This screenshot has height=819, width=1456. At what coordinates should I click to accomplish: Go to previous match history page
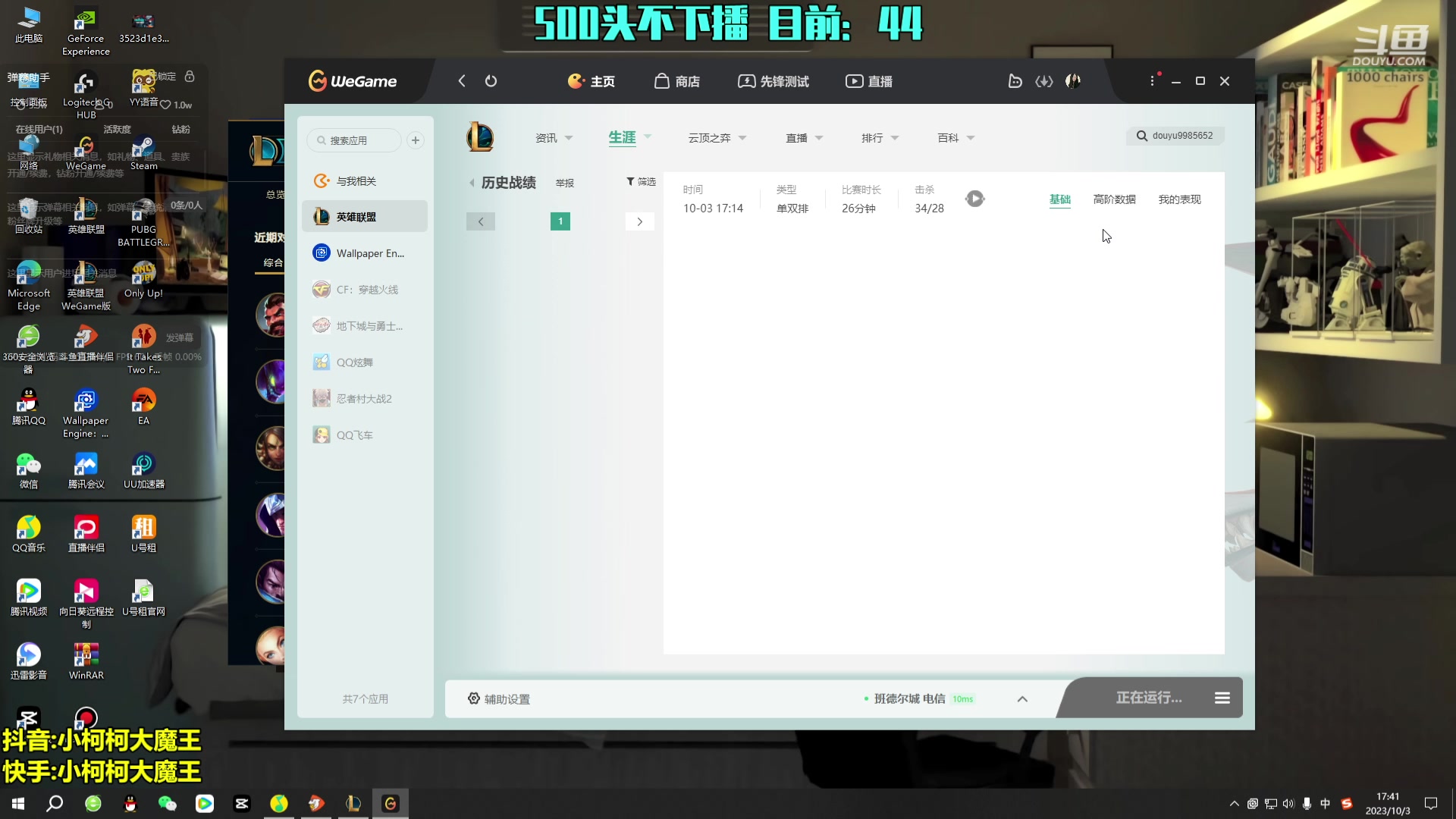click(x=481, y=221)
